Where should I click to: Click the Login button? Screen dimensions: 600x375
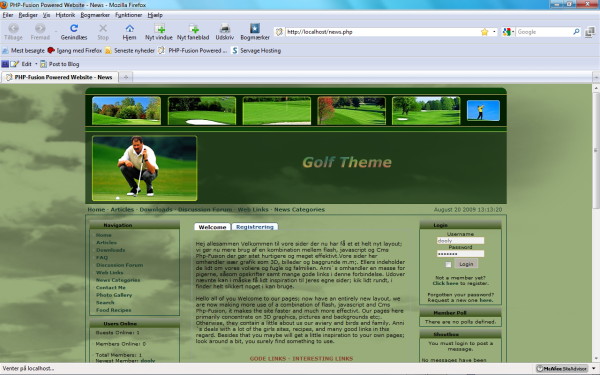(466, 264)
